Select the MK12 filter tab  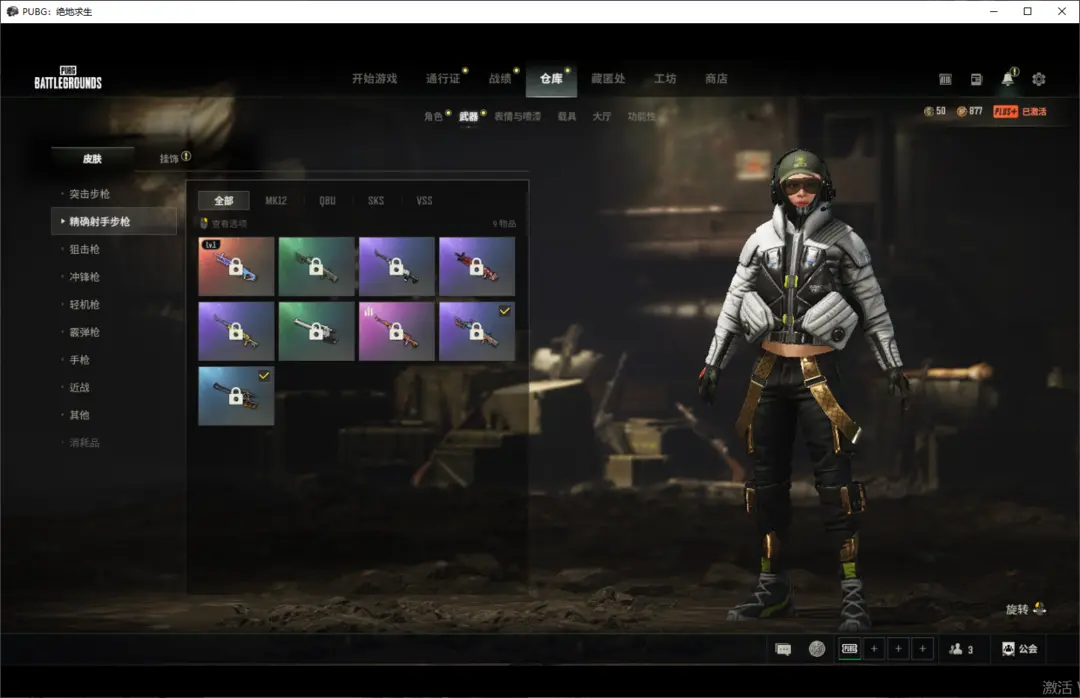tap(276, 200)
